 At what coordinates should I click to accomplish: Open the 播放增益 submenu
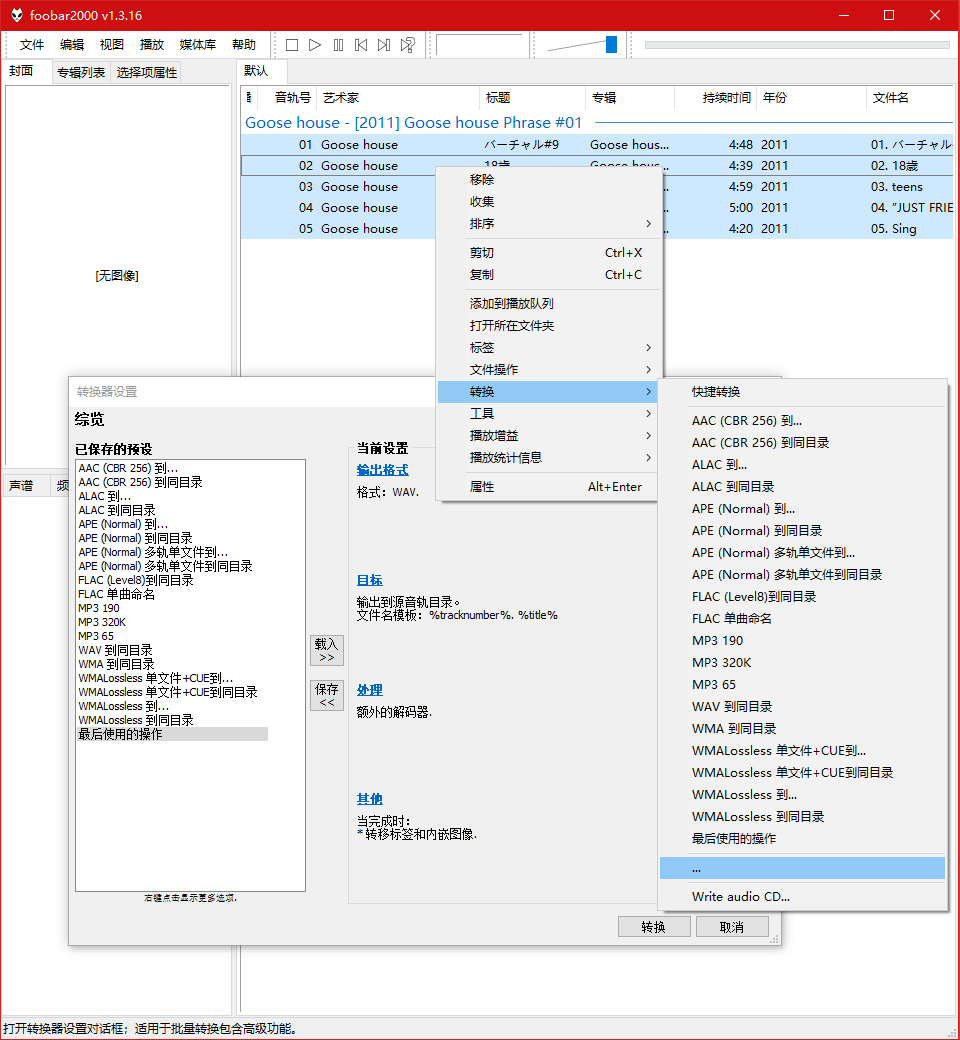(548, 436)
